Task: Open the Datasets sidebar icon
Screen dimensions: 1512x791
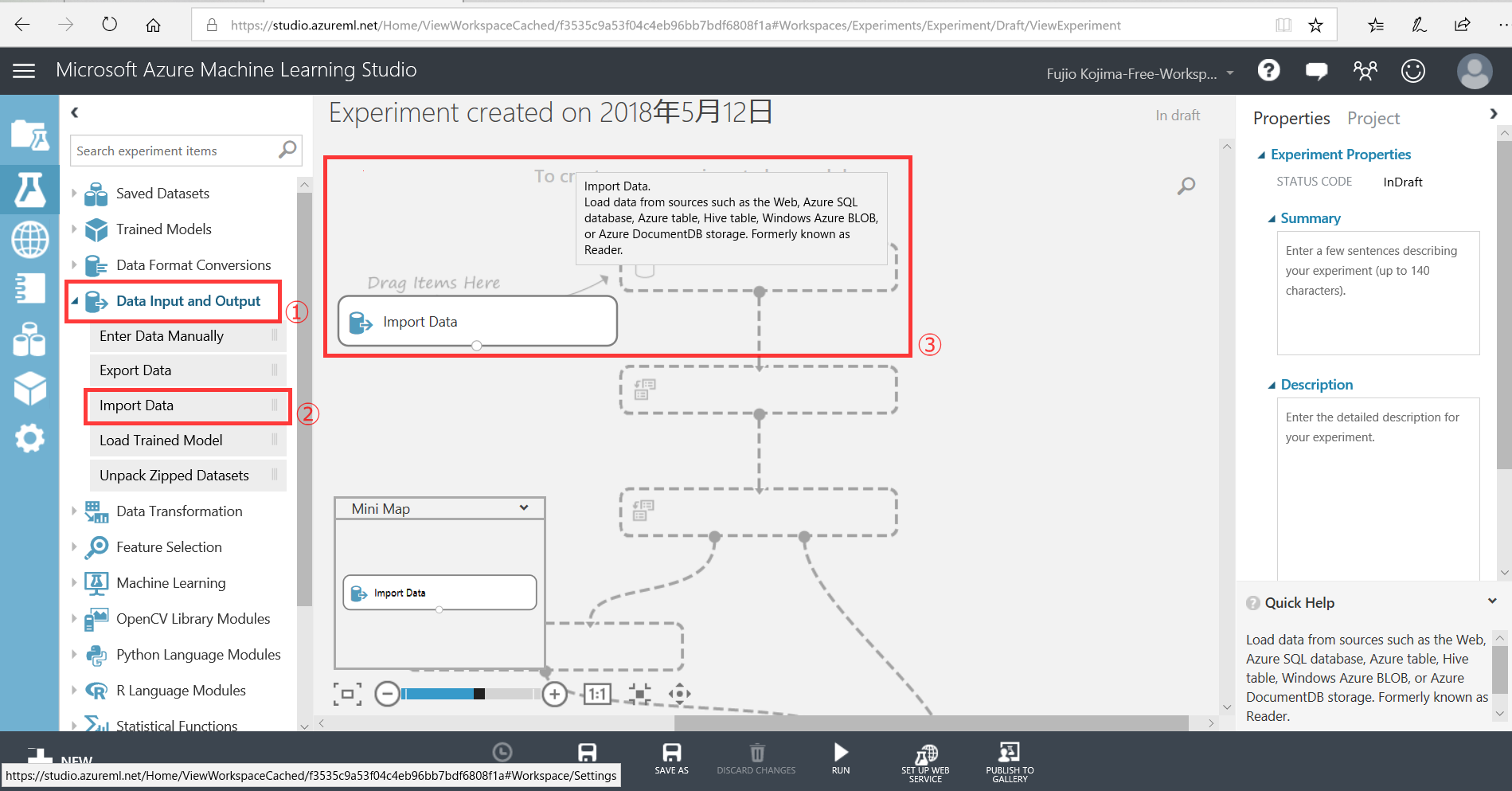Action: [29, 339]
